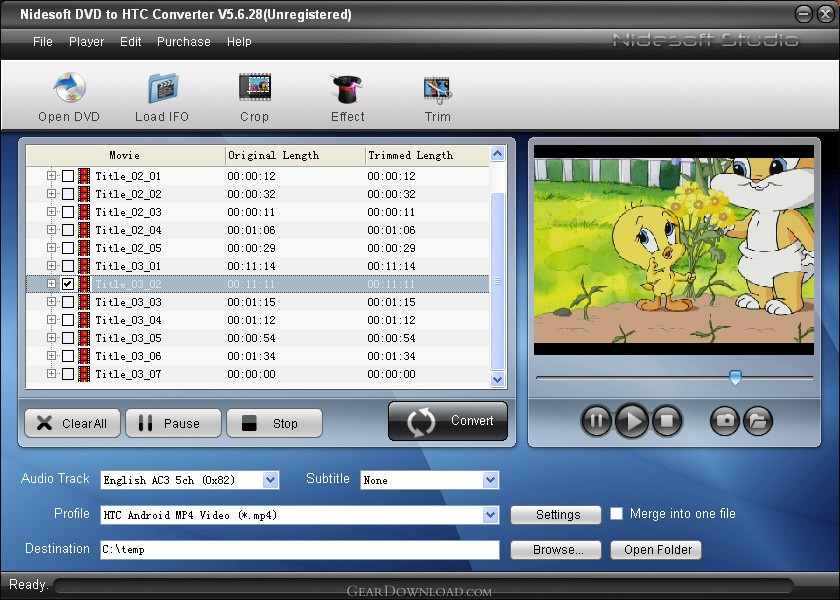This screenshot has height=600, width=840.
Task: Click film icon of Title_02_05
Action: 84,248
